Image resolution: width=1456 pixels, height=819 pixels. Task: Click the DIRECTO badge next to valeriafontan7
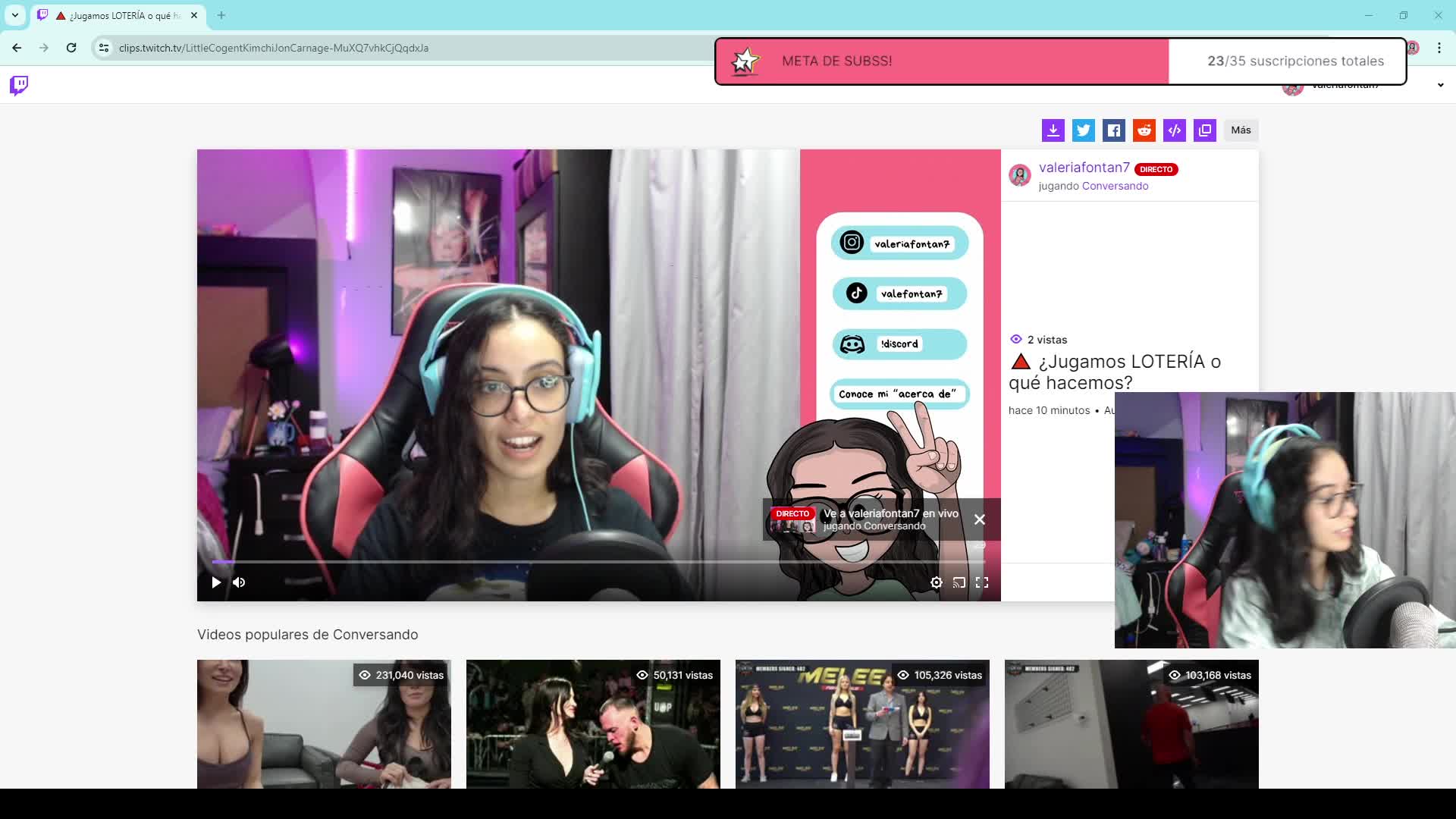click(1156, 169)
